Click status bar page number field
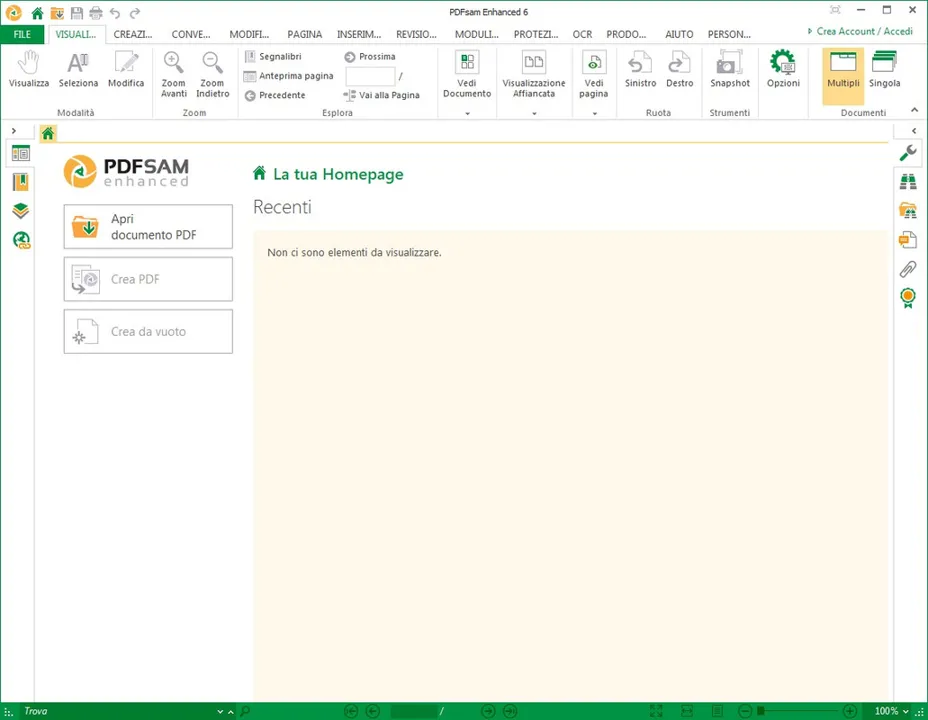 [x=414, y=711]
